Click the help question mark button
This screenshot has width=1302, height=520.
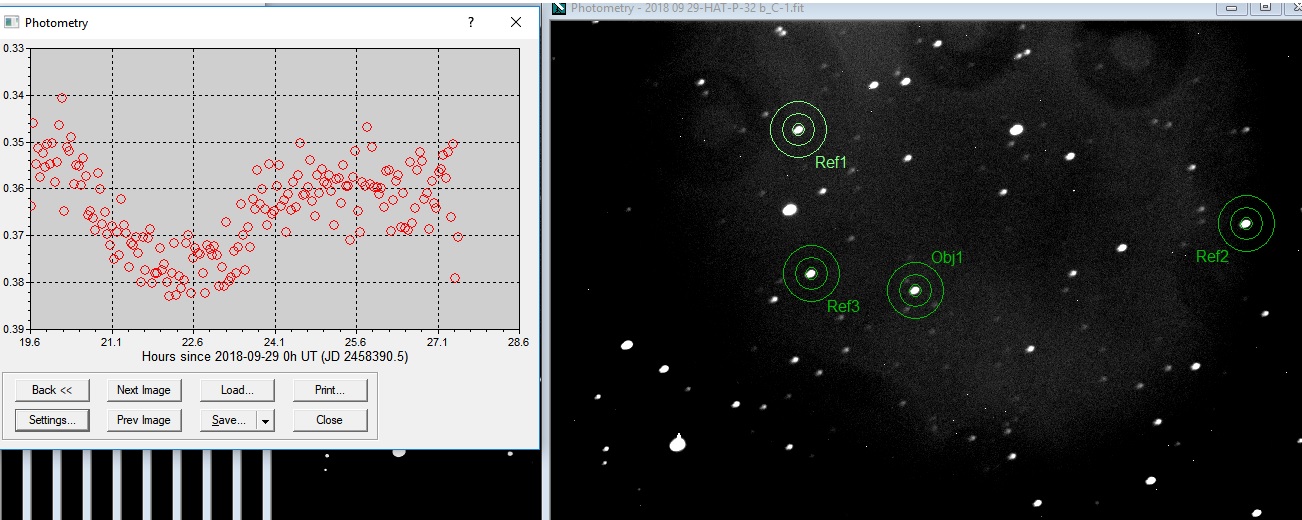[x=471, y=23]
